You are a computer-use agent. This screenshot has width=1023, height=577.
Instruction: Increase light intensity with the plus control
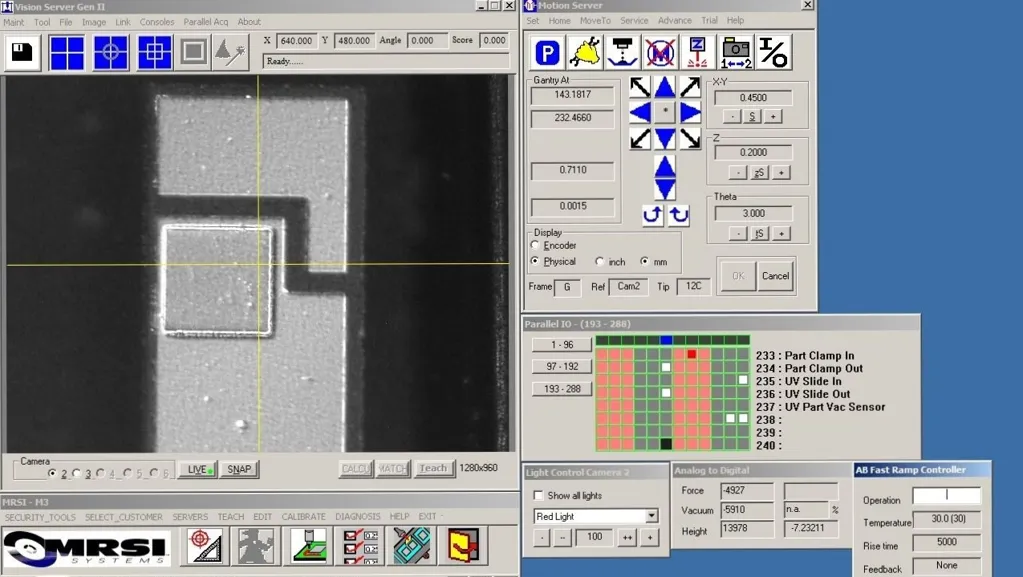(x=651, y=537)
